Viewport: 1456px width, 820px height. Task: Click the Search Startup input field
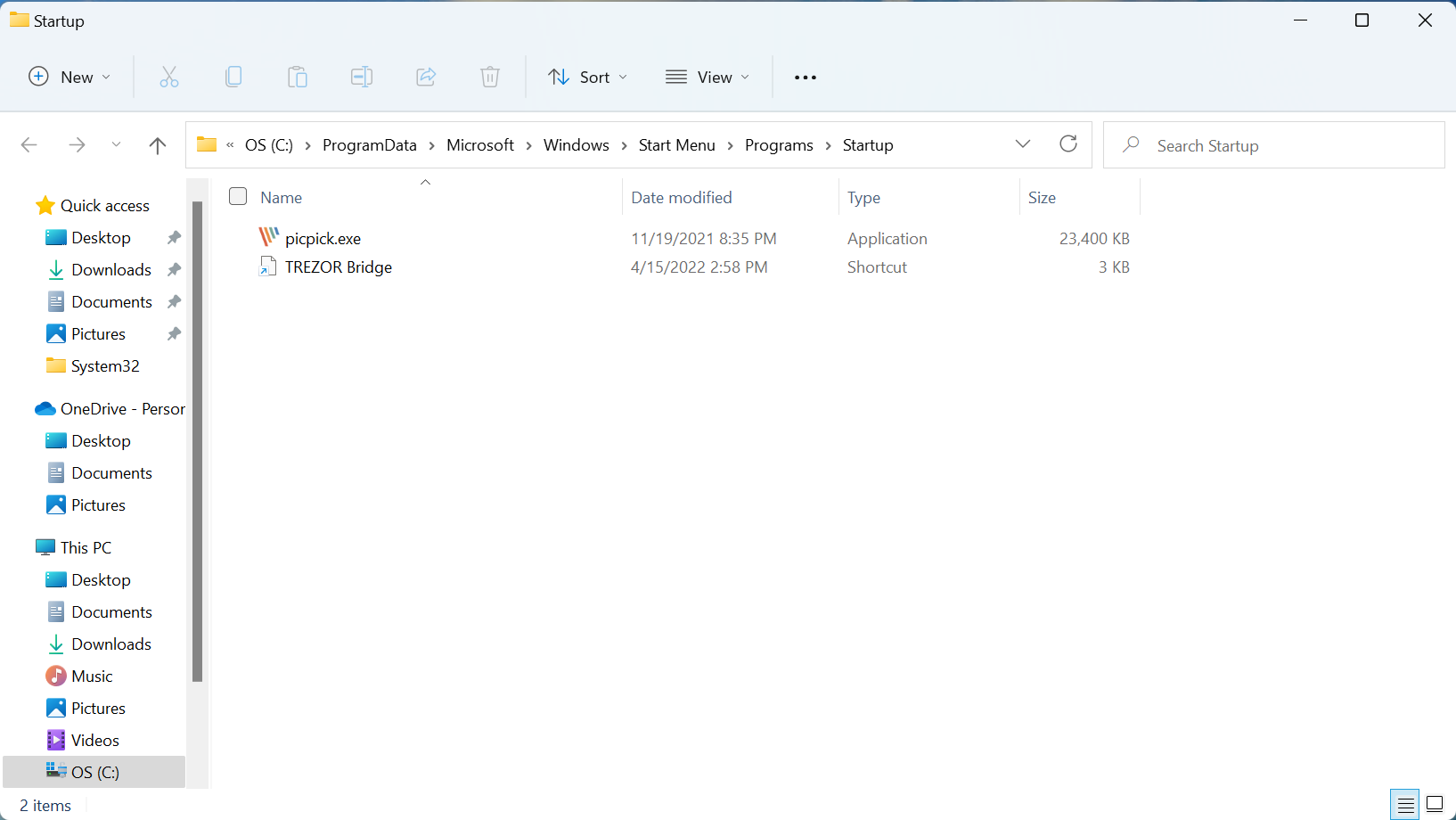click(x=1247, y=144)
